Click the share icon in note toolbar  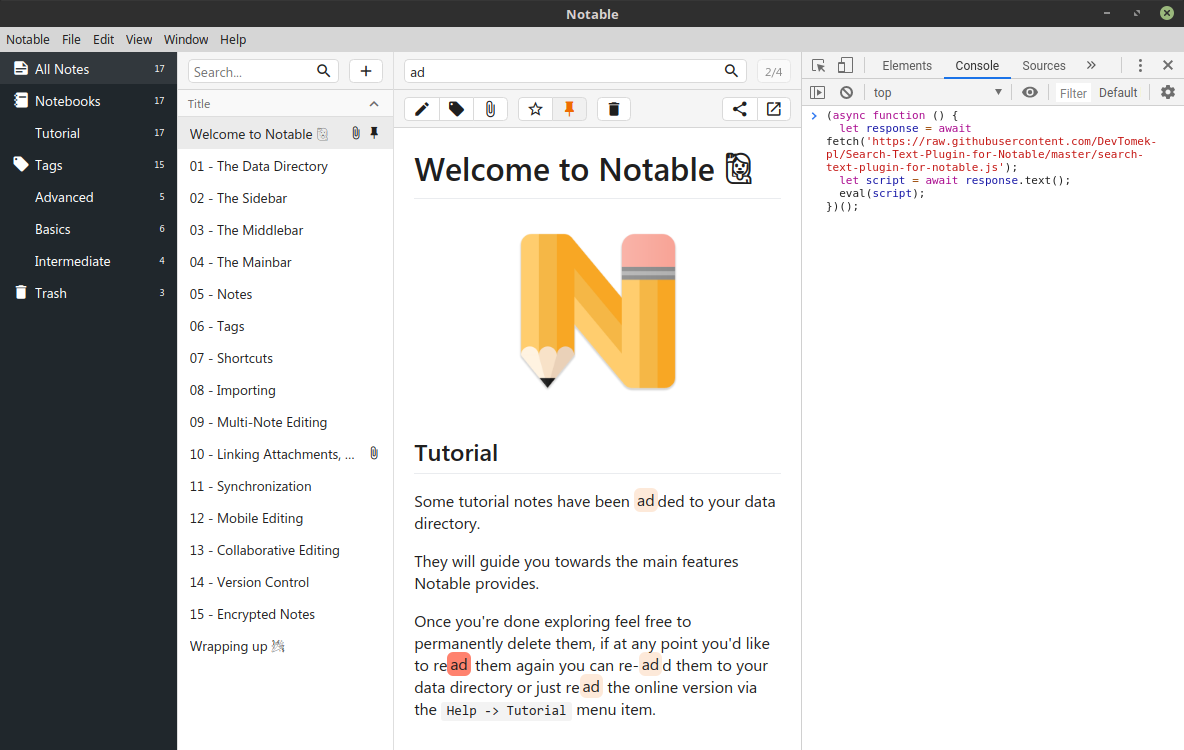[x=739, y=110]
